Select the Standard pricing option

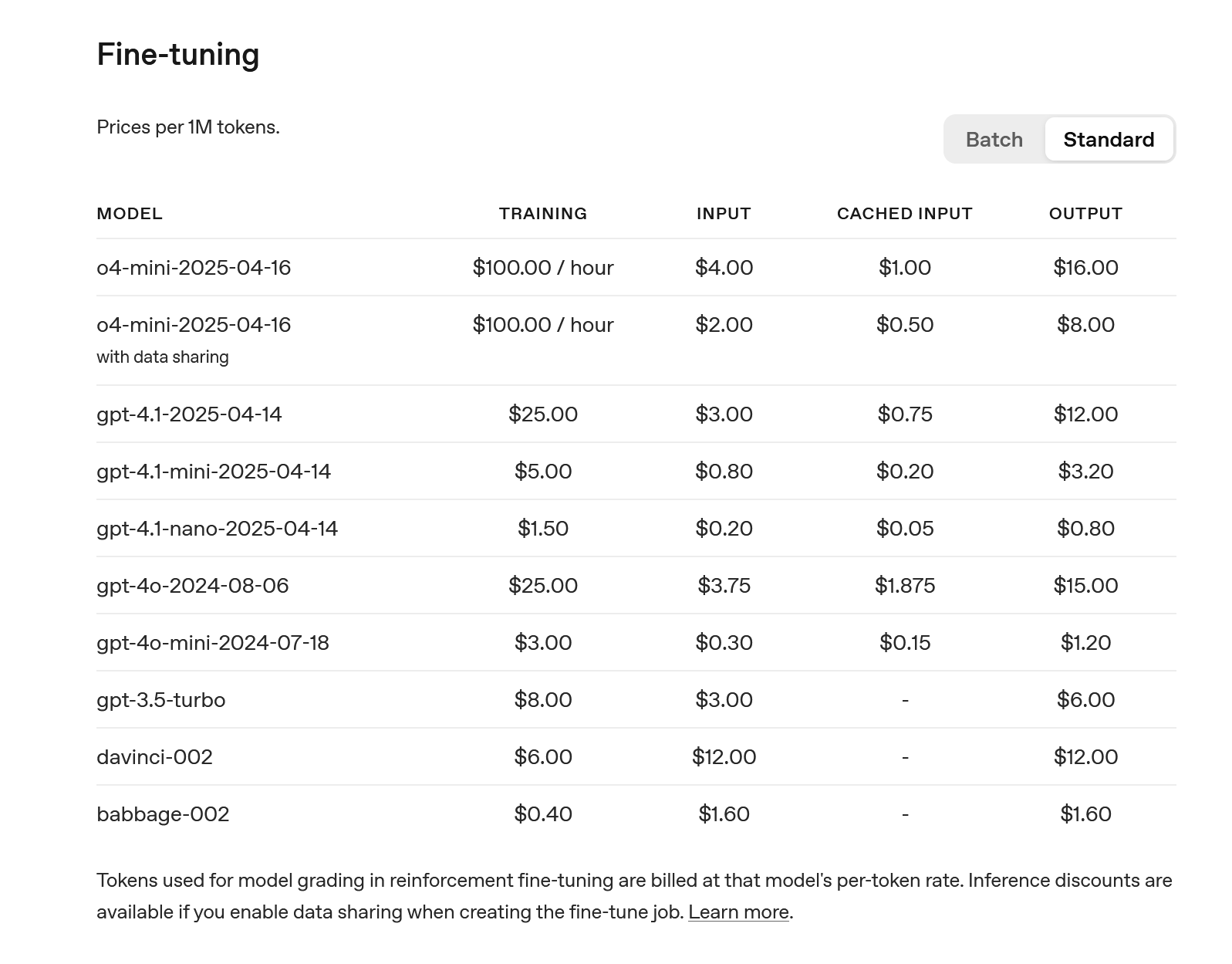pos(1108,140)
